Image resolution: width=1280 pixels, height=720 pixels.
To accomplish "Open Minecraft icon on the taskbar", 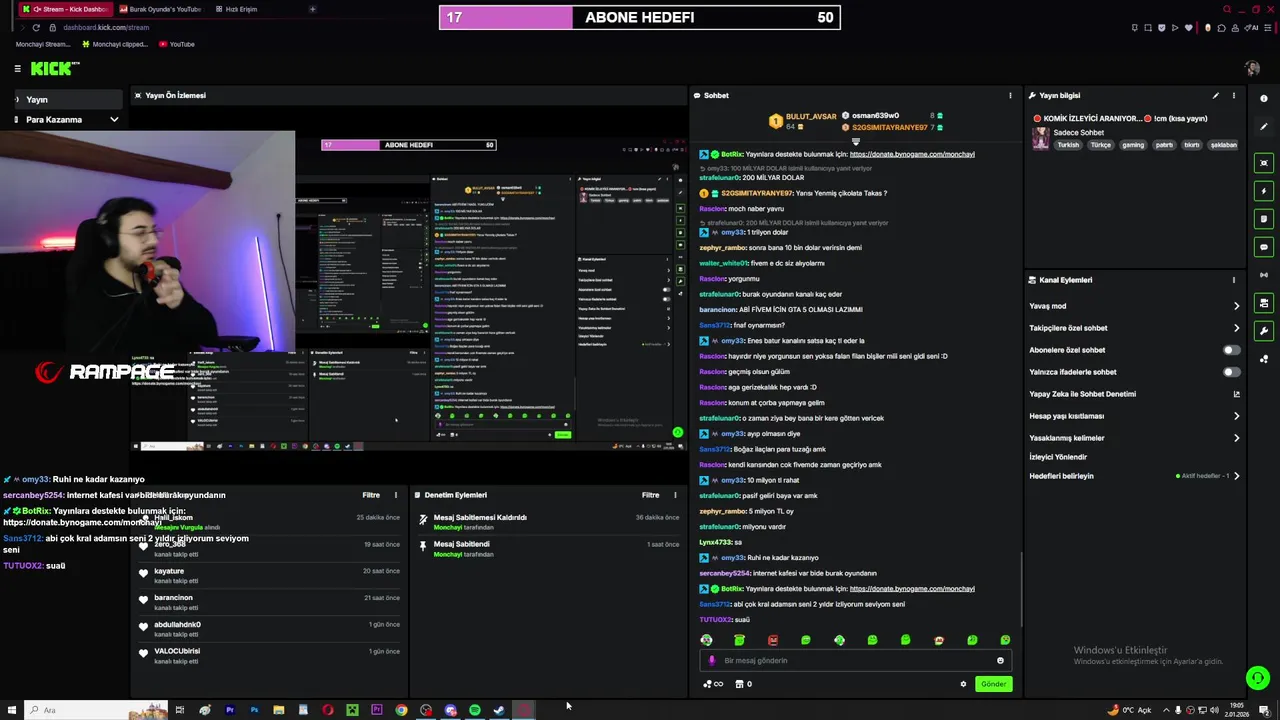I will (x=352, y=710).
